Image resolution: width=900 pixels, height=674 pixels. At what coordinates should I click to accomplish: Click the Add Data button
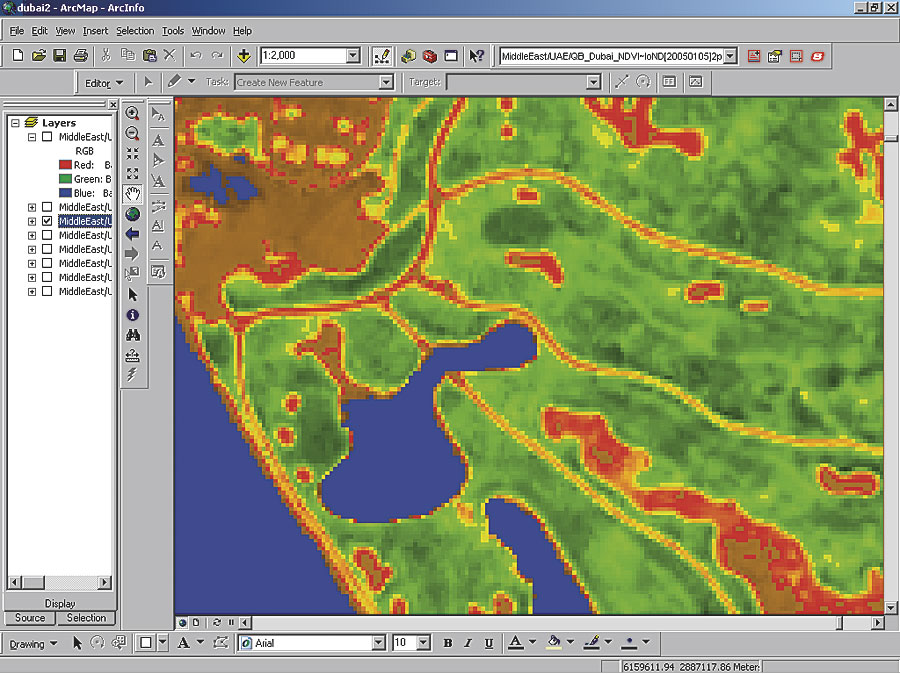pos(244,56)
